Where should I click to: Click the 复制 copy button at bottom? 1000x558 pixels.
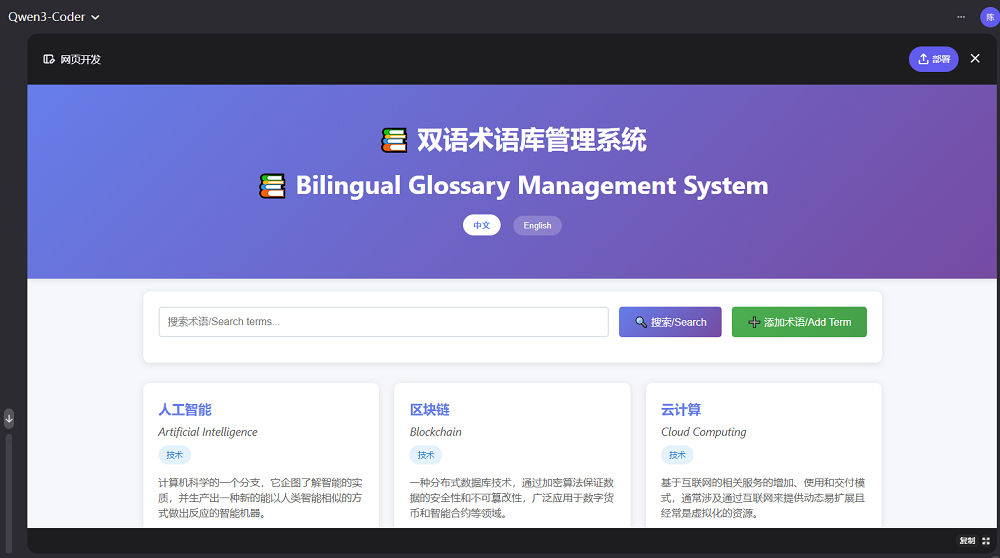coord(967,541)
